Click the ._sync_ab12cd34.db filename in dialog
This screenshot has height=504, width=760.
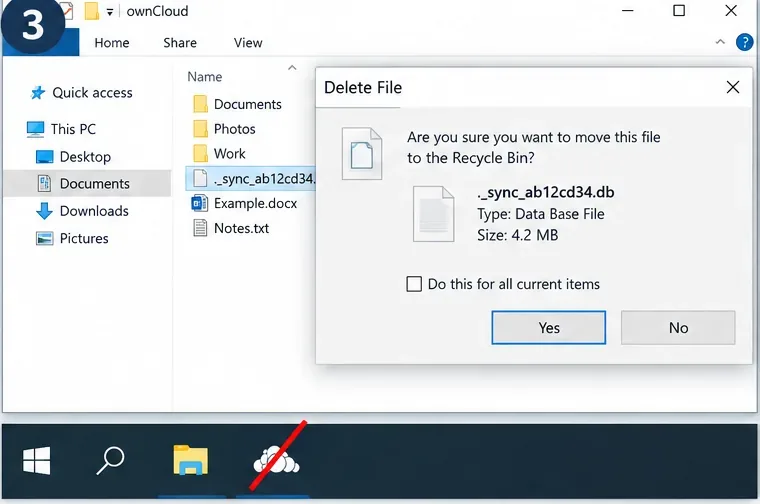[x=546, y=192]
